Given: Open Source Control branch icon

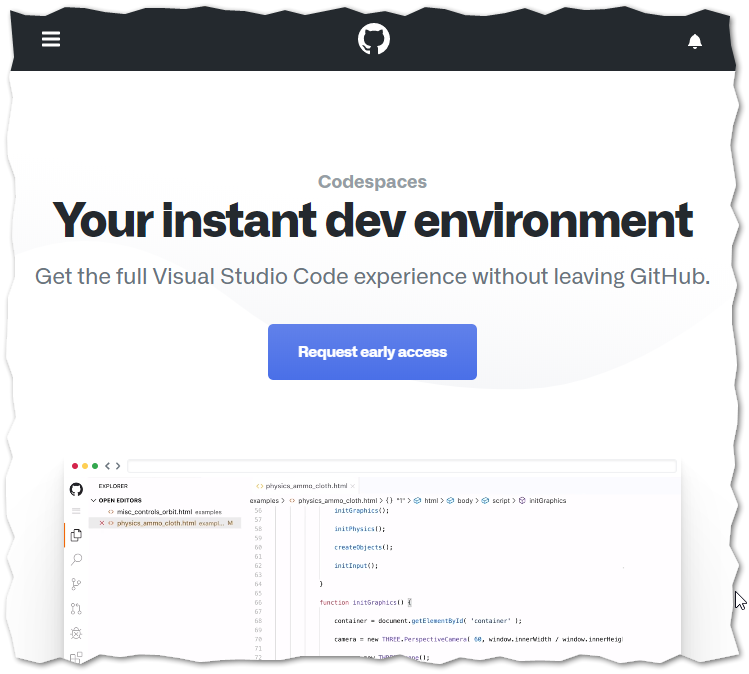Looking at the screenshot, I should pos(76,584).
